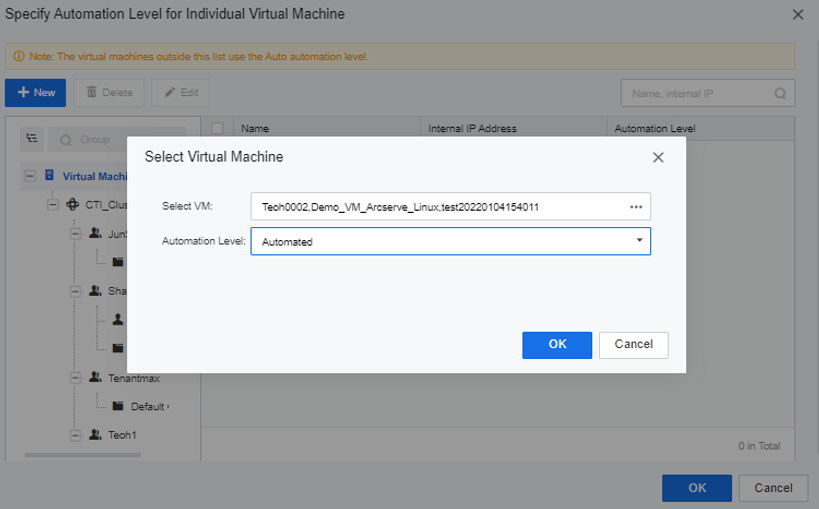Click the Delete button
This screenshot has height=509, width=819.
[x=109, y=92]
